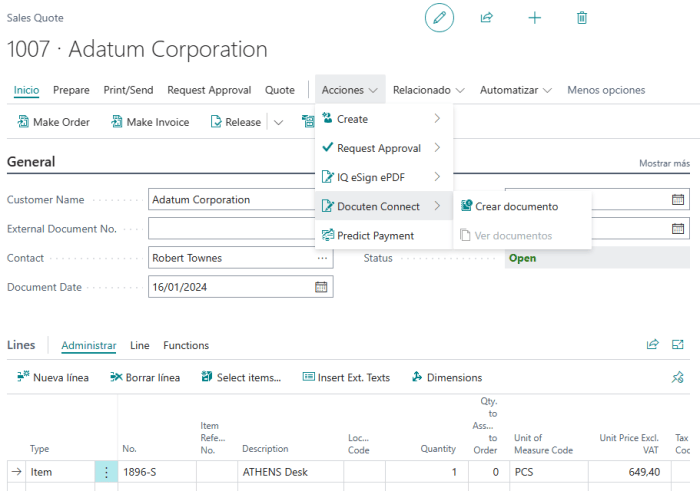Click the Description column header
Screen dimensions: 700x491
tap(265, 449)
